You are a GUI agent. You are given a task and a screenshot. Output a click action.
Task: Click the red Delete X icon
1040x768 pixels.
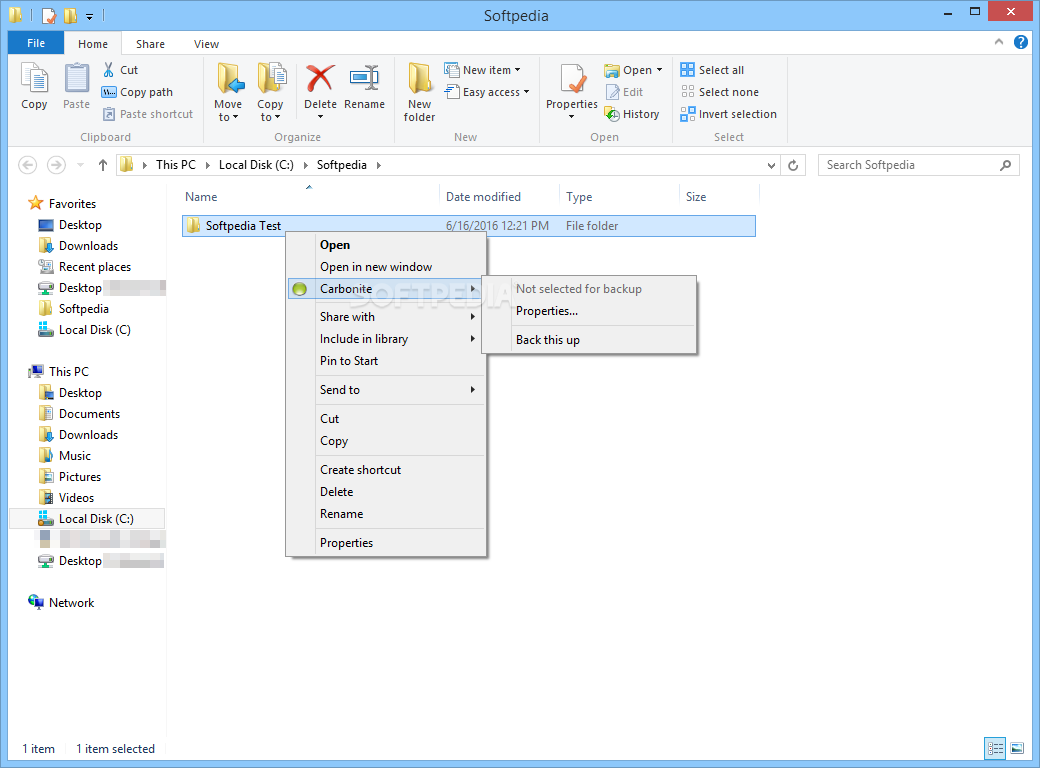[320, 79]
